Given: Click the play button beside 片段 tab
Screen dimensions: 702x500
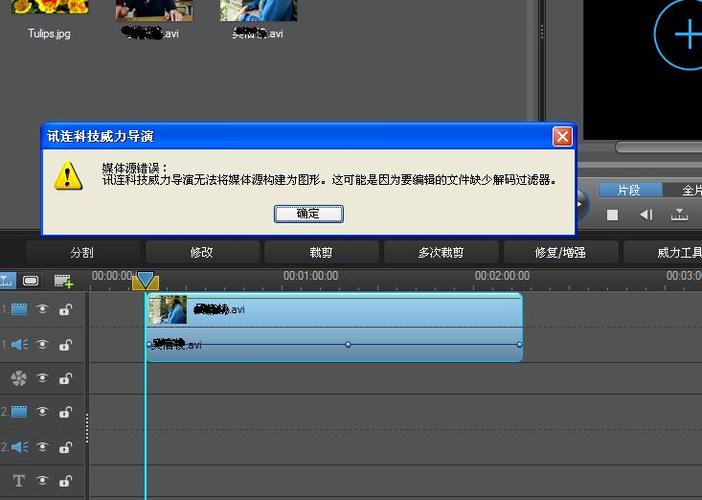Looking at the screenshot, I should point(581,204).
